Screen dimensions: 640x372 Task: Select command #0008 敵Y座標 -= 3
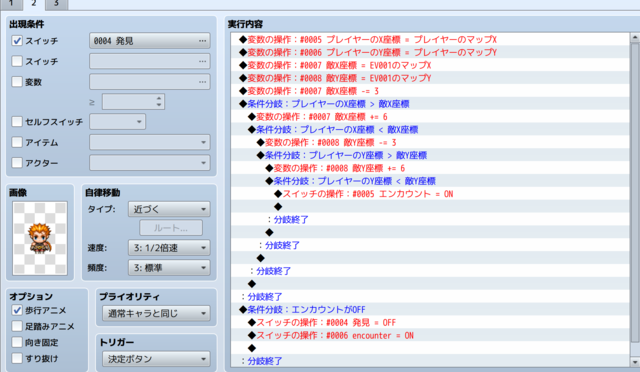430,143
